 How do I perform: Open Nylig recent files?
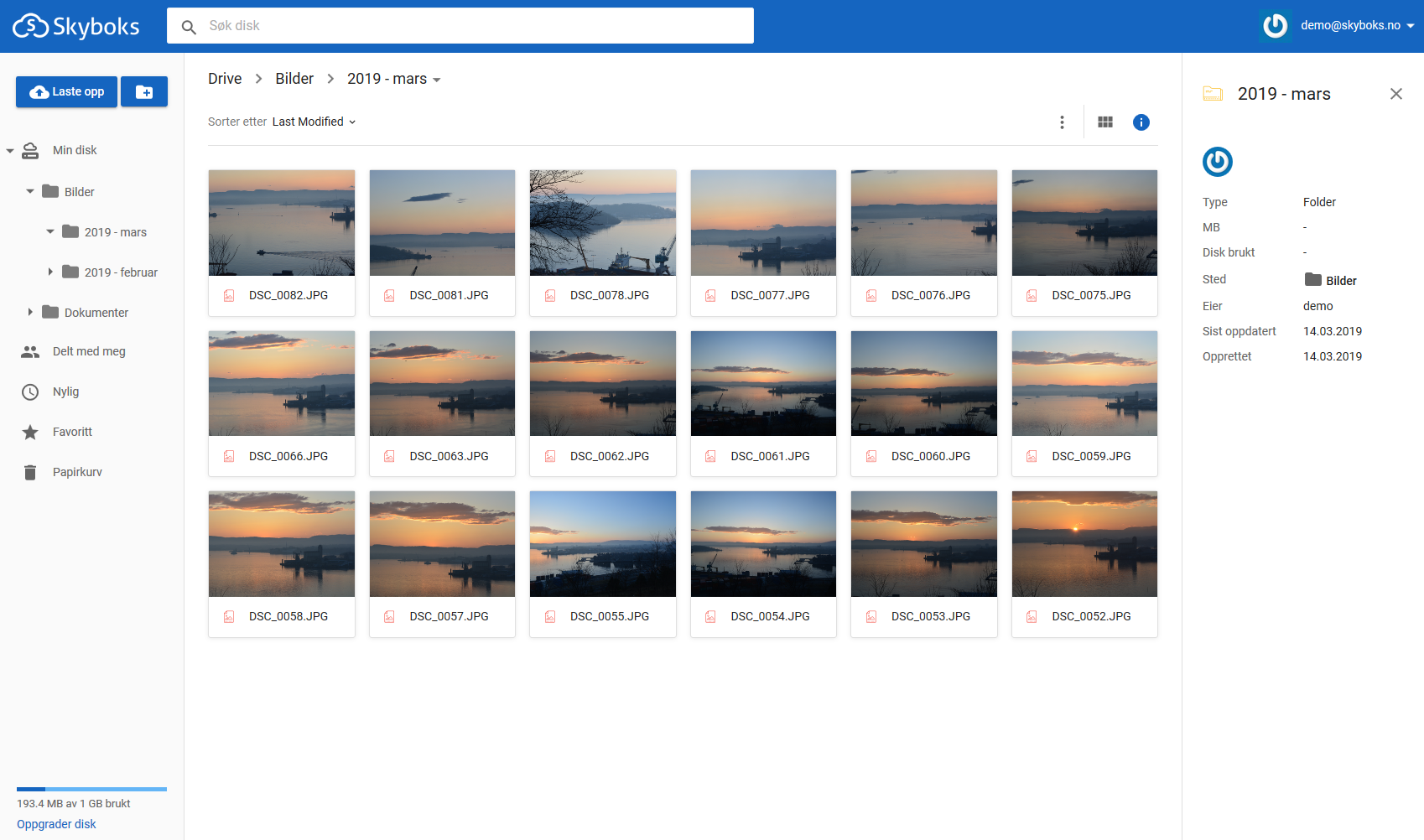[x=65, y=391]
